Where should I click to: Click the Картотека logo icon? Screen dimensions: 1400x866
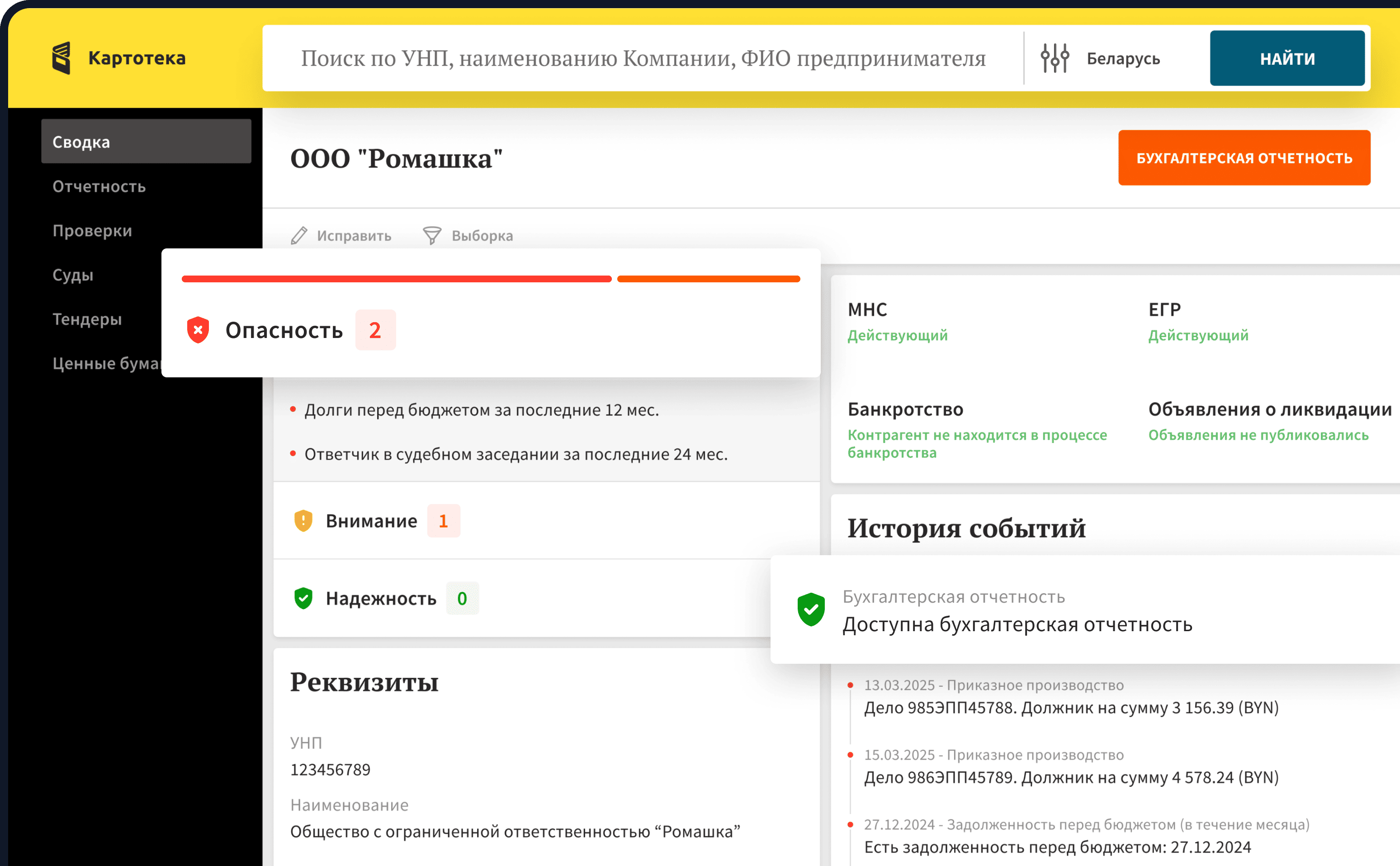coord(61,57)
